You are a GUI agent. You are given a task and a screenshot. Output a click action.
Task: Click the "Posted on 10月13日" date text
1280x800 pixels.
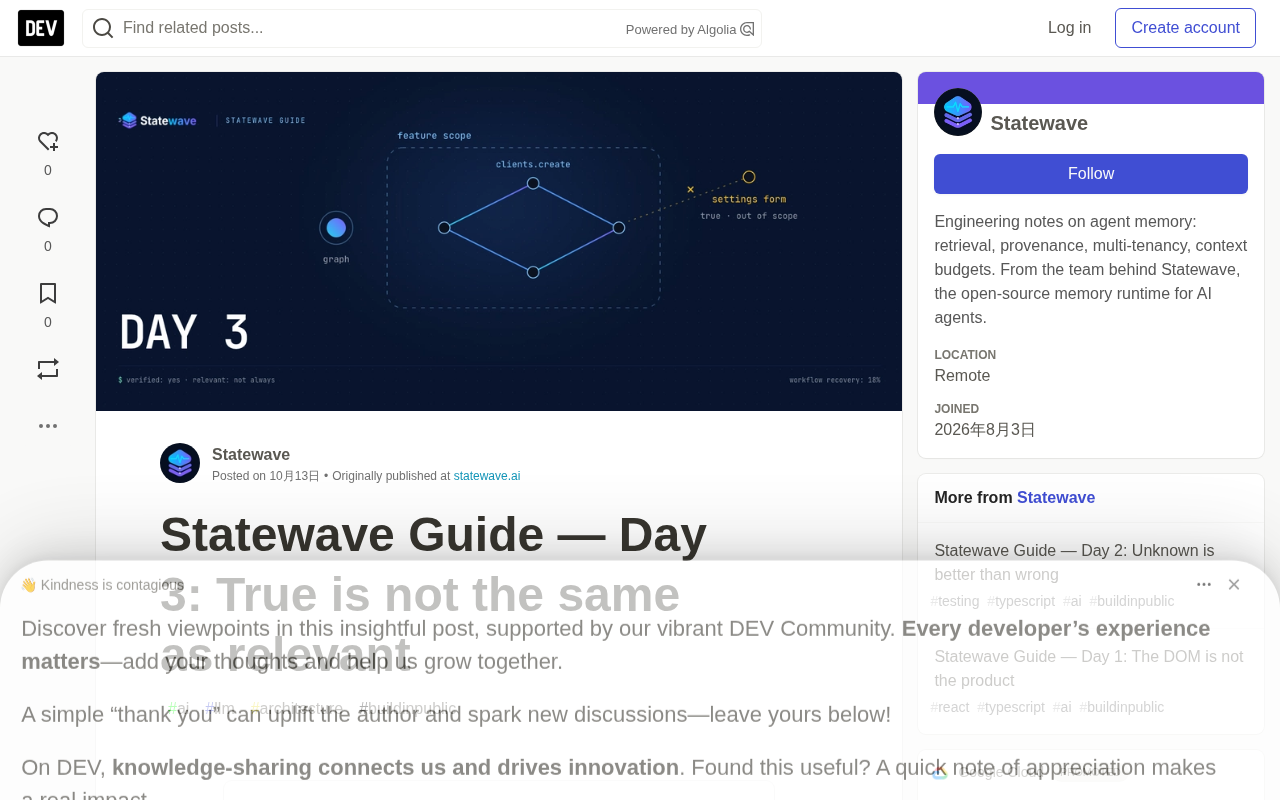(266, 476)
